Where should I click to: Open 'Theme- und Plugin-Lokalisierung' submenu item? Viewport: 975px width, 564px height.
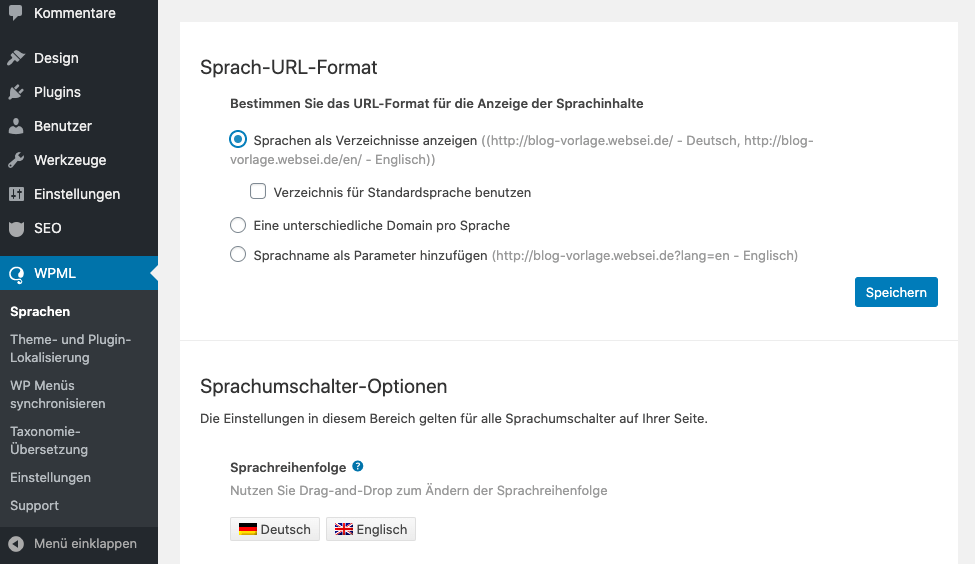[x=70, y=348]
